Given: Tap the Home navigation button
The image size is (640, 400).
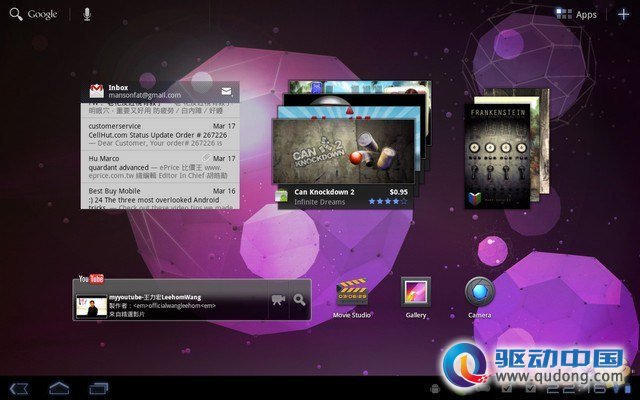Looking at the screenshot, I should pos(59,388).
